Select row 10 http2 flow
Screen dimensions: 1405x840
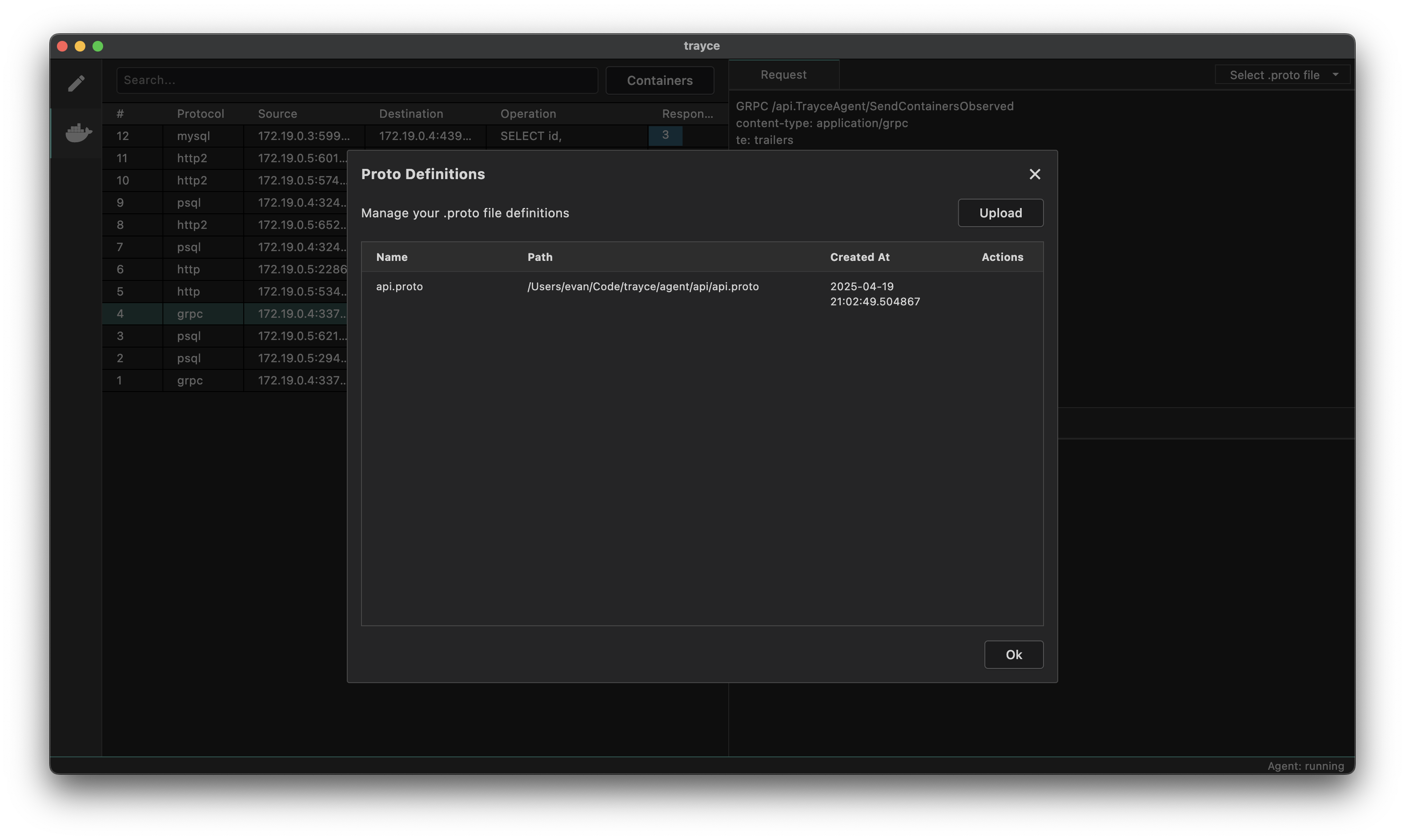[224, 180]
